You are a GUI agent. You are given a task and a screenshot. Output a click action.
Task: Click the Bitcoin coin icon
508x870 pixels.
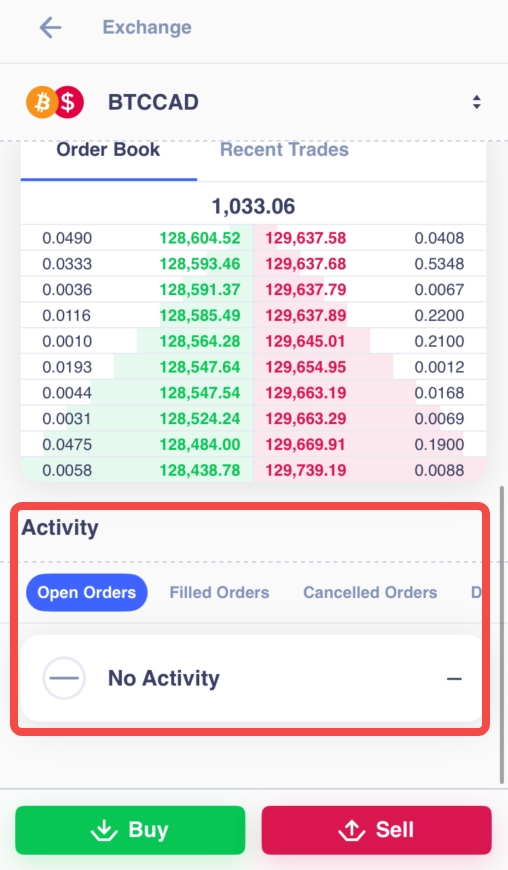tap(42, 102)
